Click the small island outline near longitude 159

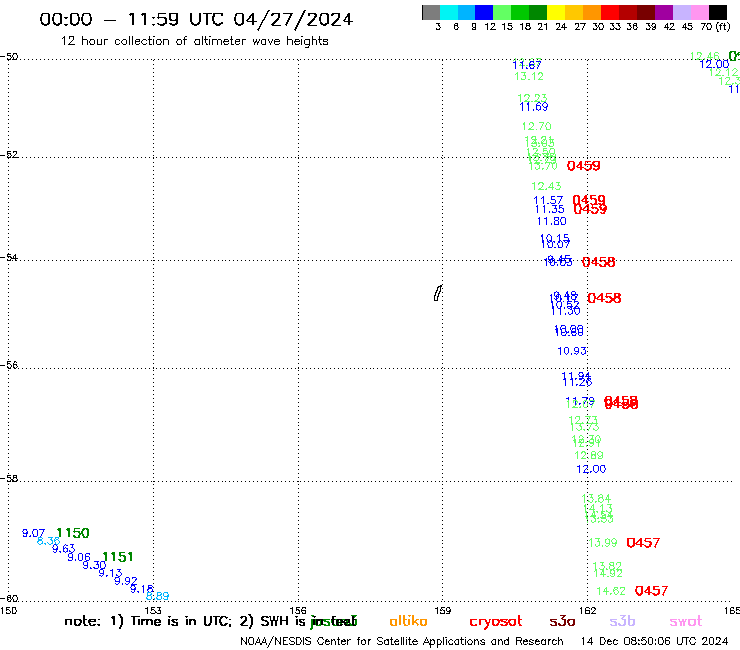tap(437, 293)
